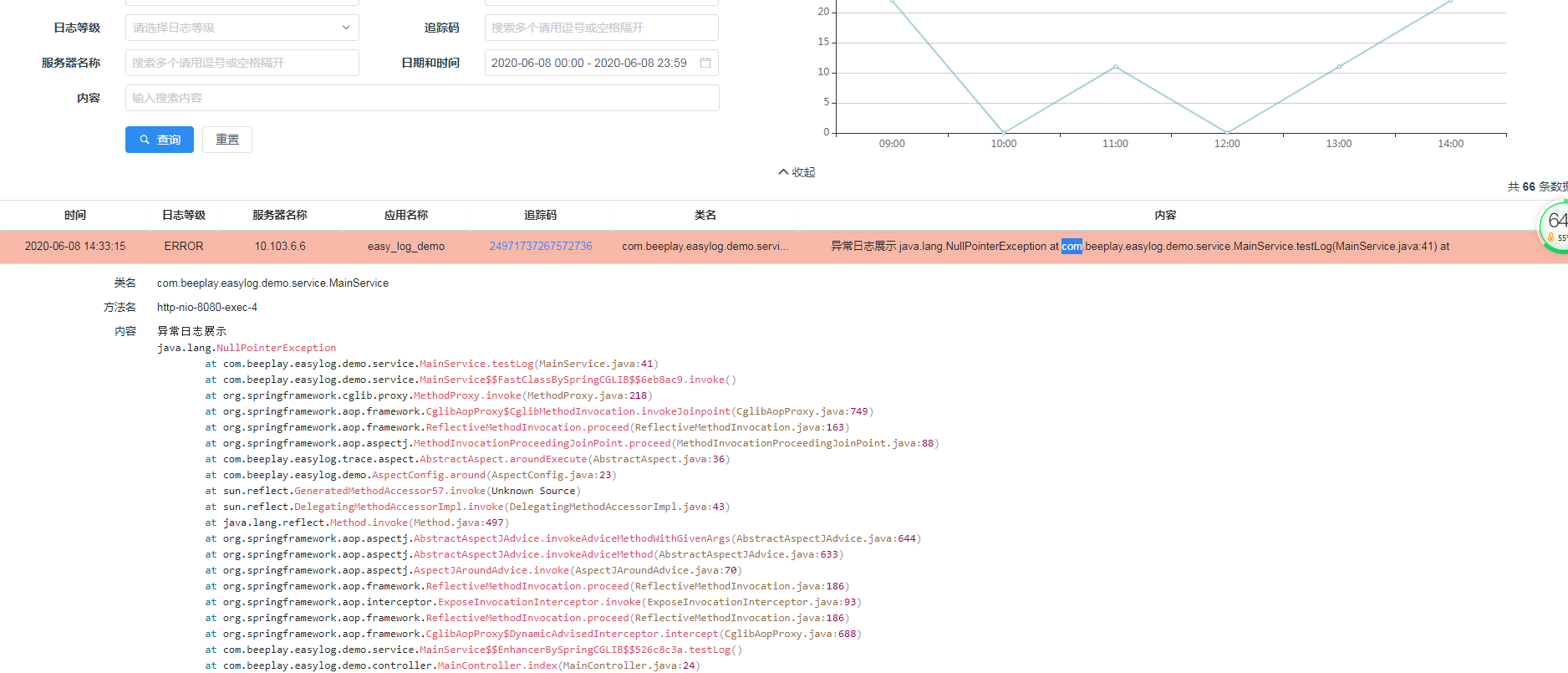1568x673 pixels.
Task: Click the http-nio-8080-exec-4 method name value
Action: (x=207, y=307)
